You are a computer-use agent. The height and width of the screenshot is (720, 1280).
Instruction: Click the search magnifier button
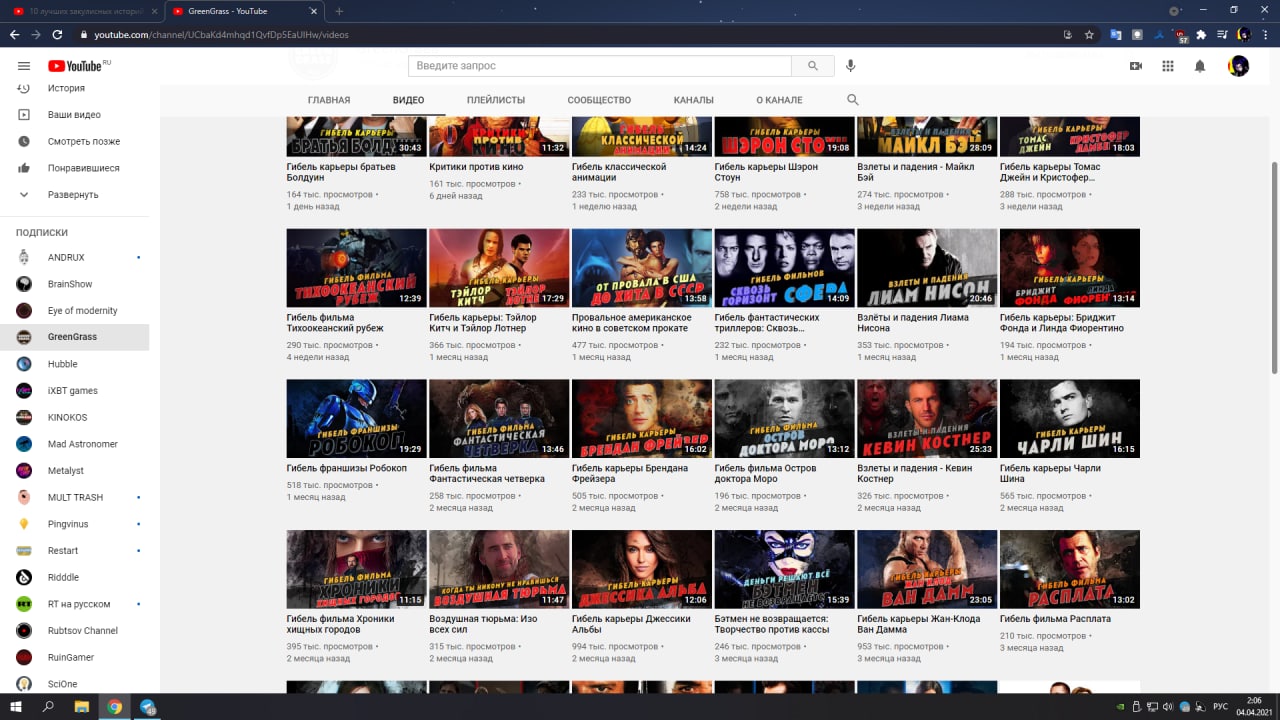click(813, 66)
